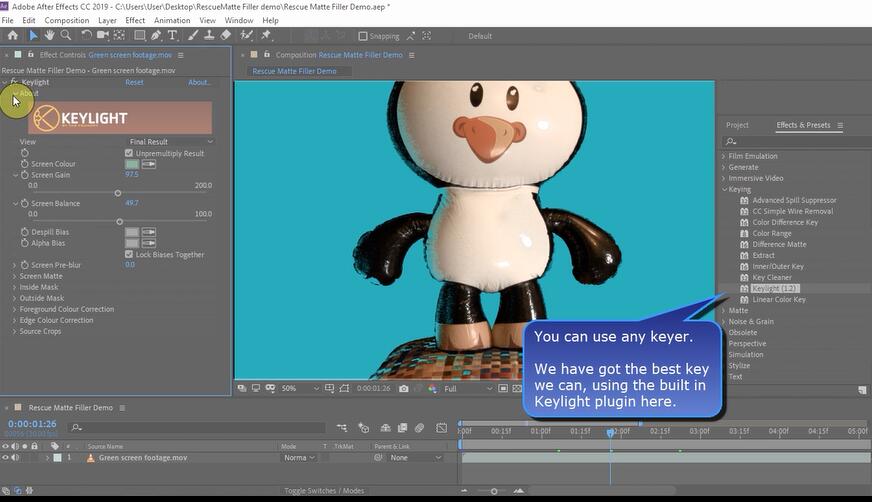Open the 50% magnification dropdown
The height and width of the screenshot is (502, 872).
(x=300, y=389)
